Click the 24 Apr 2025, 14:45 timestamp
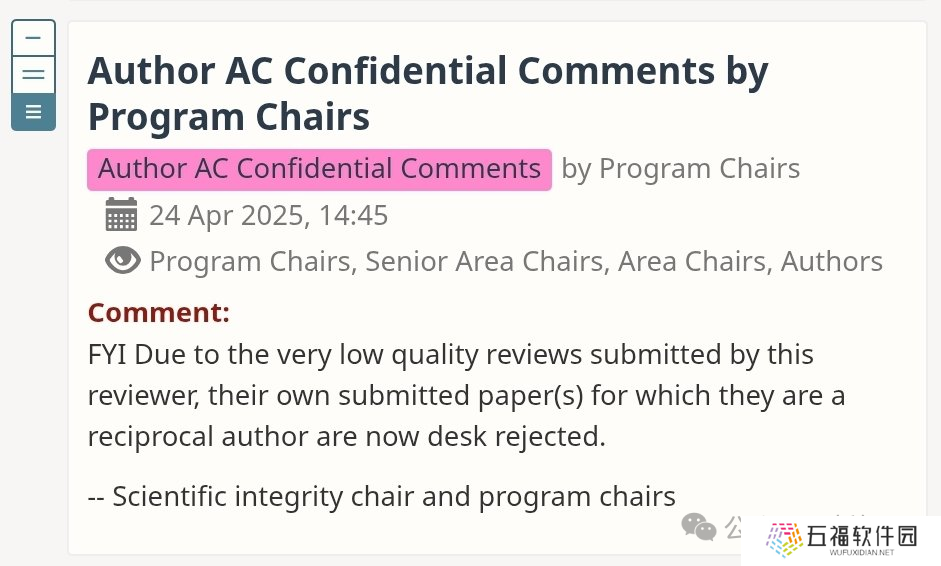Viewport: 941px width, 566px height. point(269,215)
